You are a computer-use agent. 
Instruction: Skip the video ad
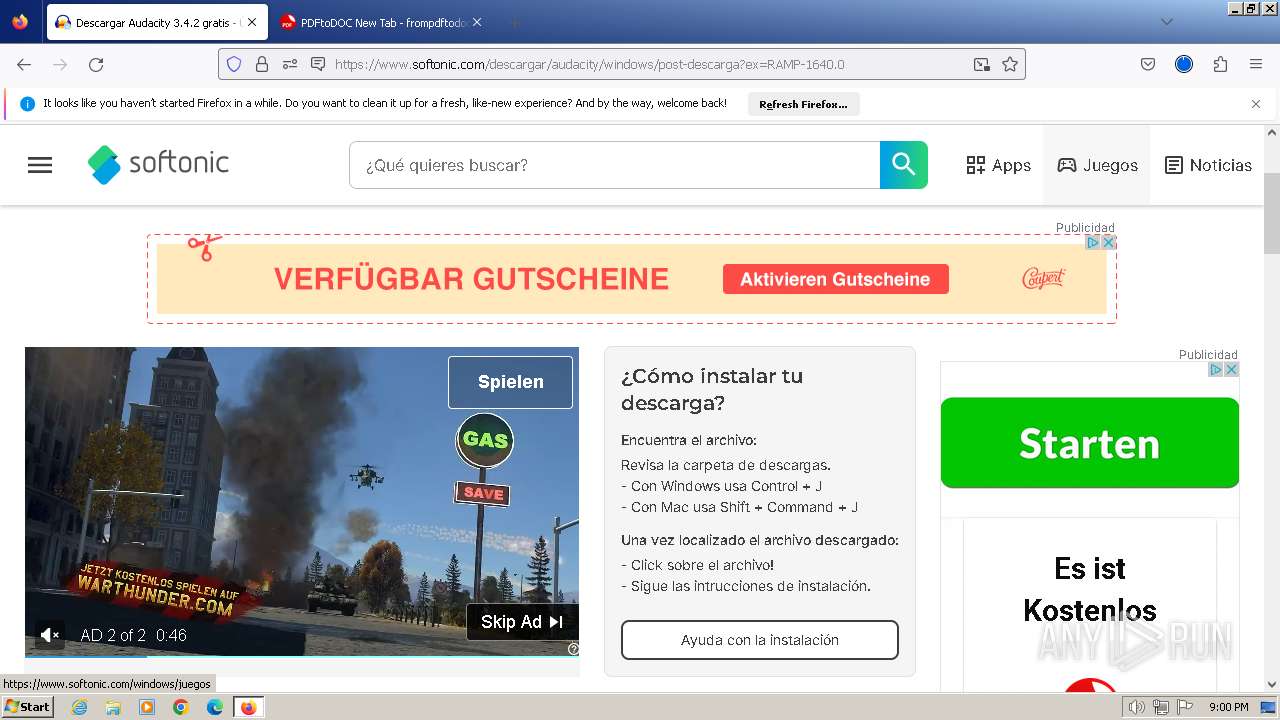[522, 622]
